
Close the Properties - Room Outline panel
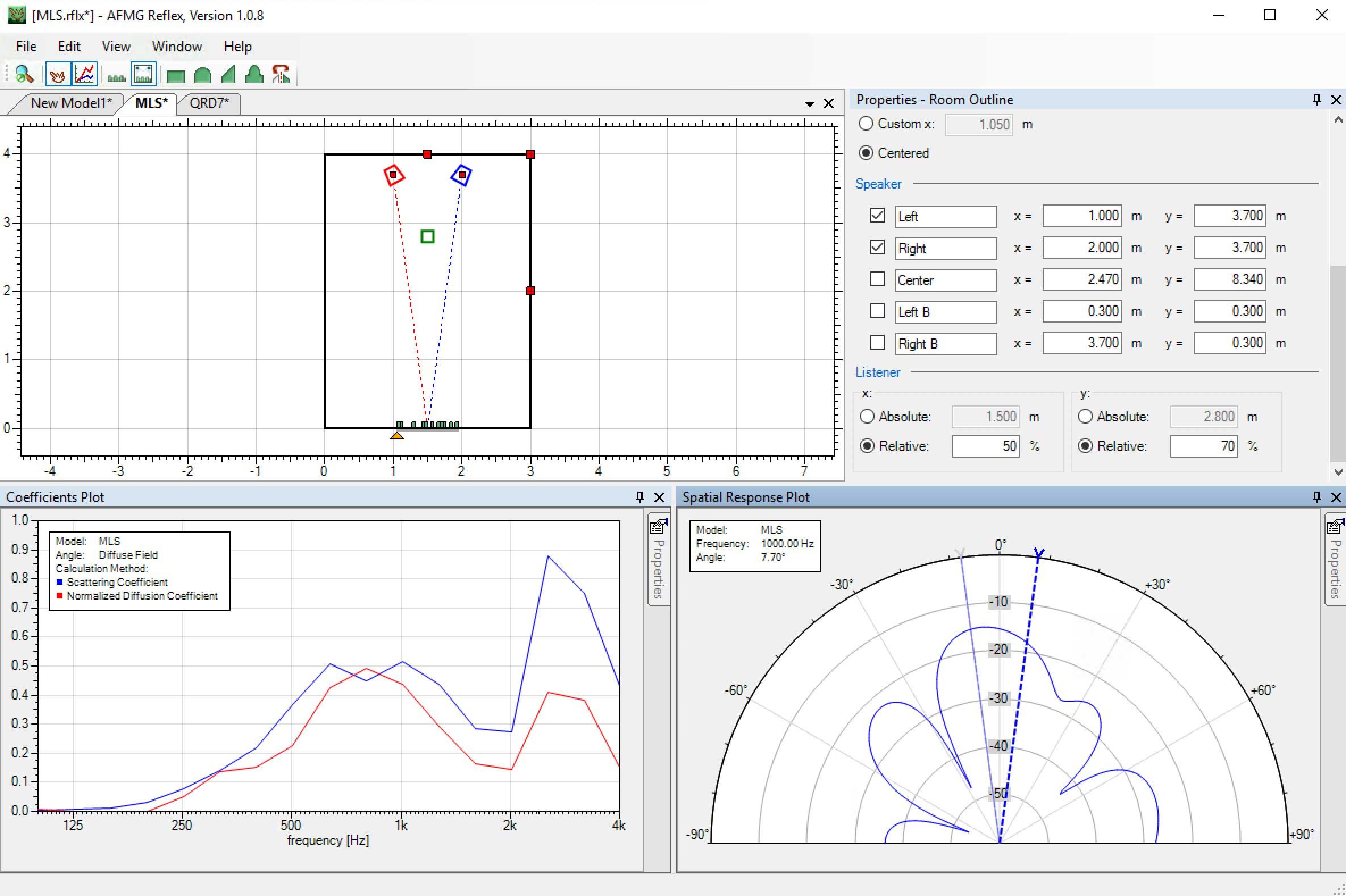point(1336,99)
